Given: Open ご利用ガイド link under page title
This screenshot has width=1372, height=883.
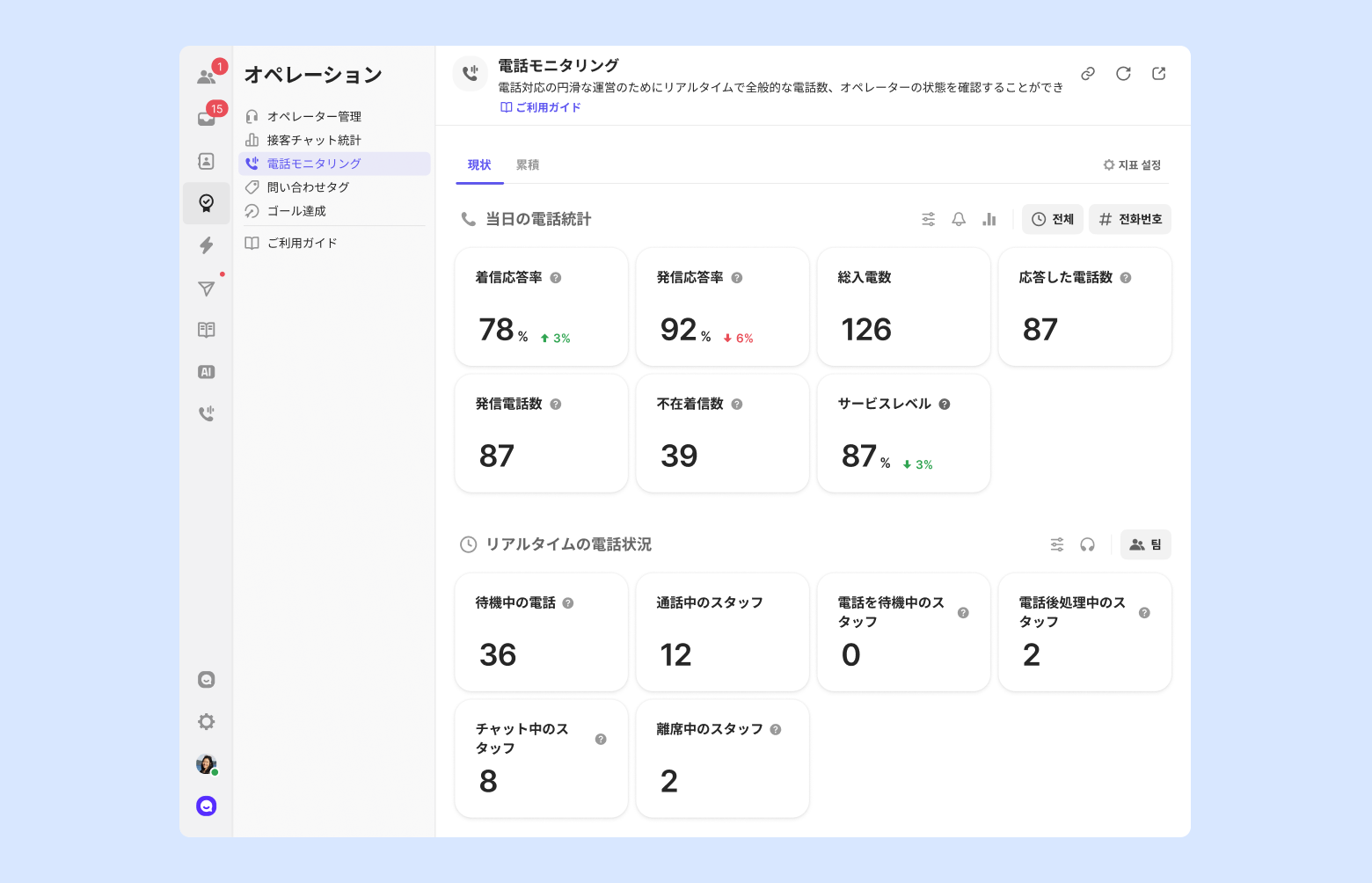Looking at the screenshot, I should [x=541, y=107].
